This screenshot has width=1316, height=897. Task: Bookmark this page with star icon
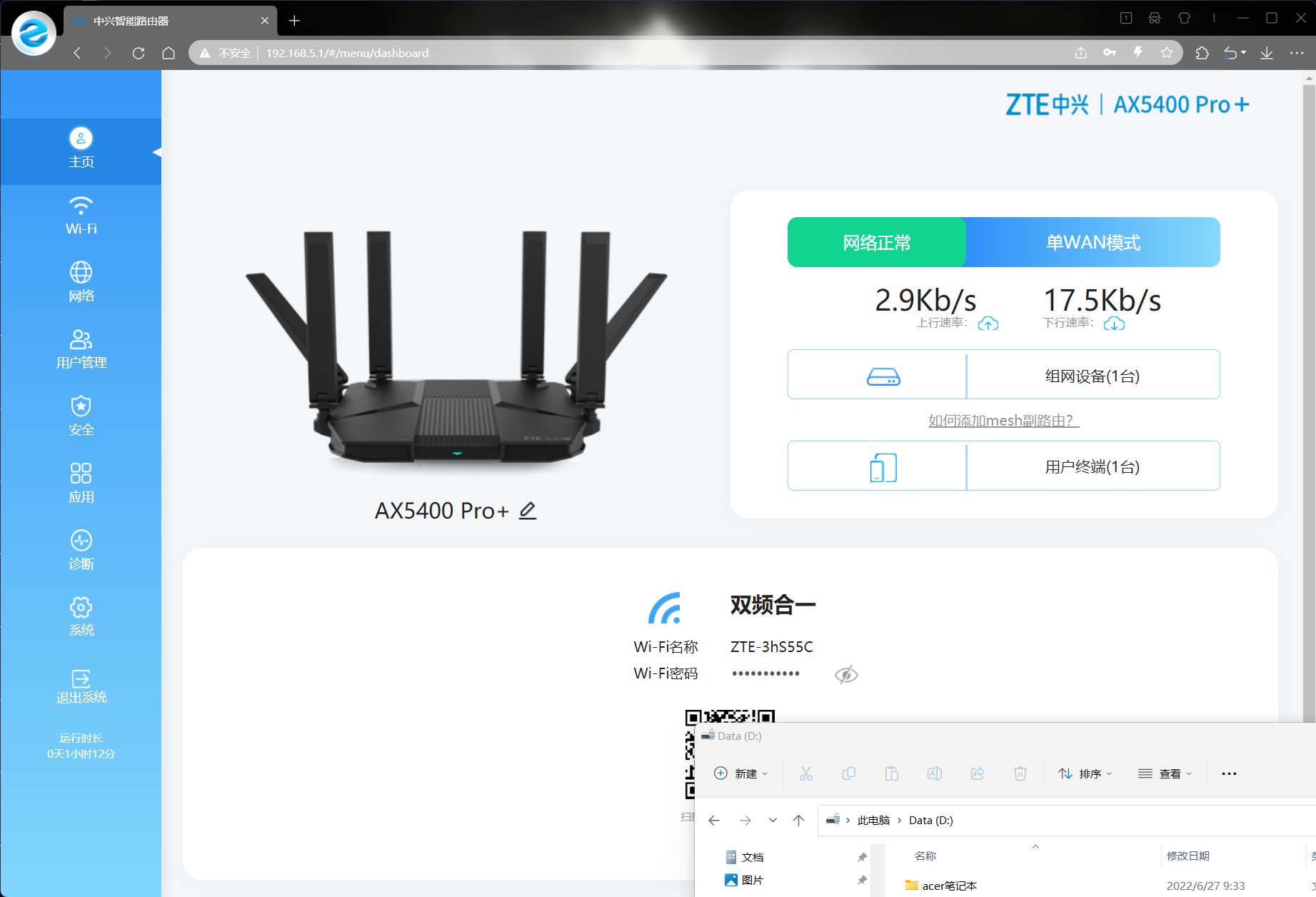point(1167,53)
